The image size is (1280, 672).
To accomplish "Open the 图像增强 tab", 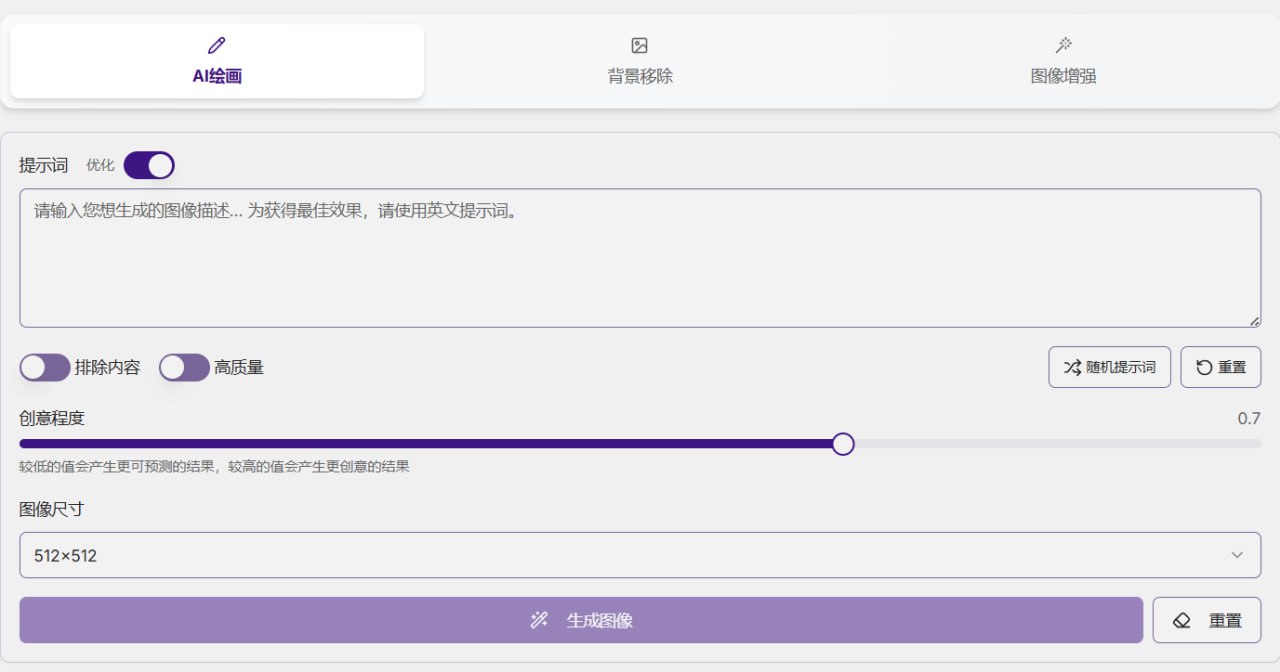I will click(1063, 76).
